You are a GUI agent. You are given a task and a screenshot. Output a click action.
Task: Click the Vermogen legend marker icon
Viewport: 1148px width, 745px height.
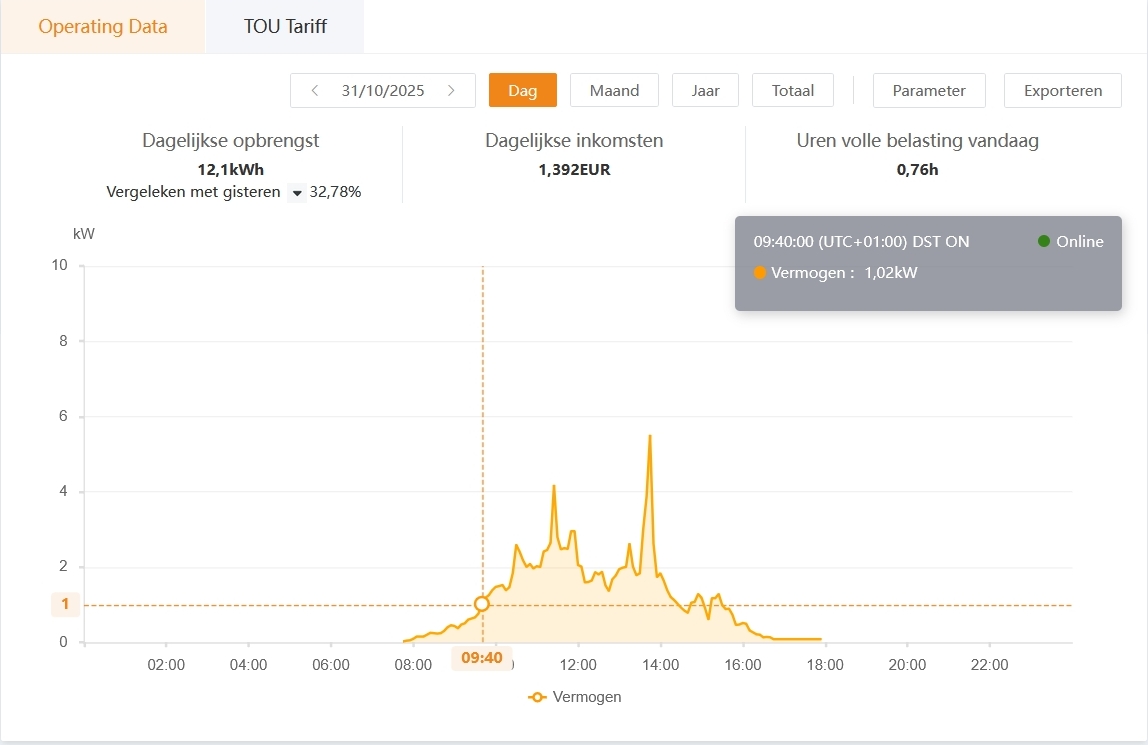(538, 697)
